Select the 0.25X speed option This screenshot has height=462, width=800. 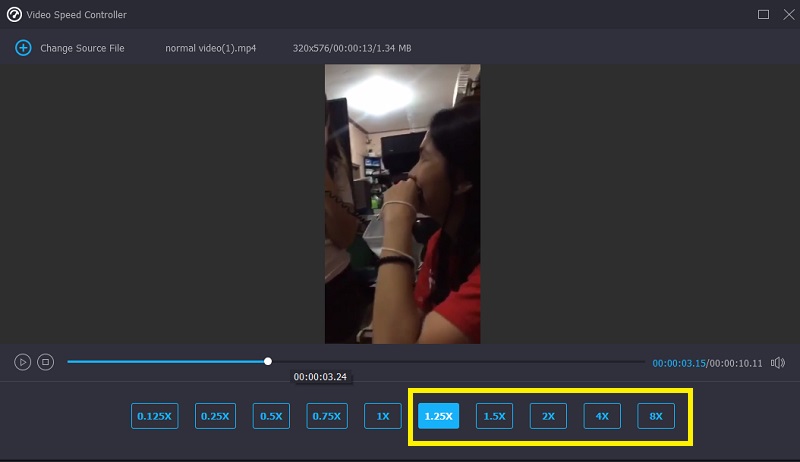[x=213, y=416]
